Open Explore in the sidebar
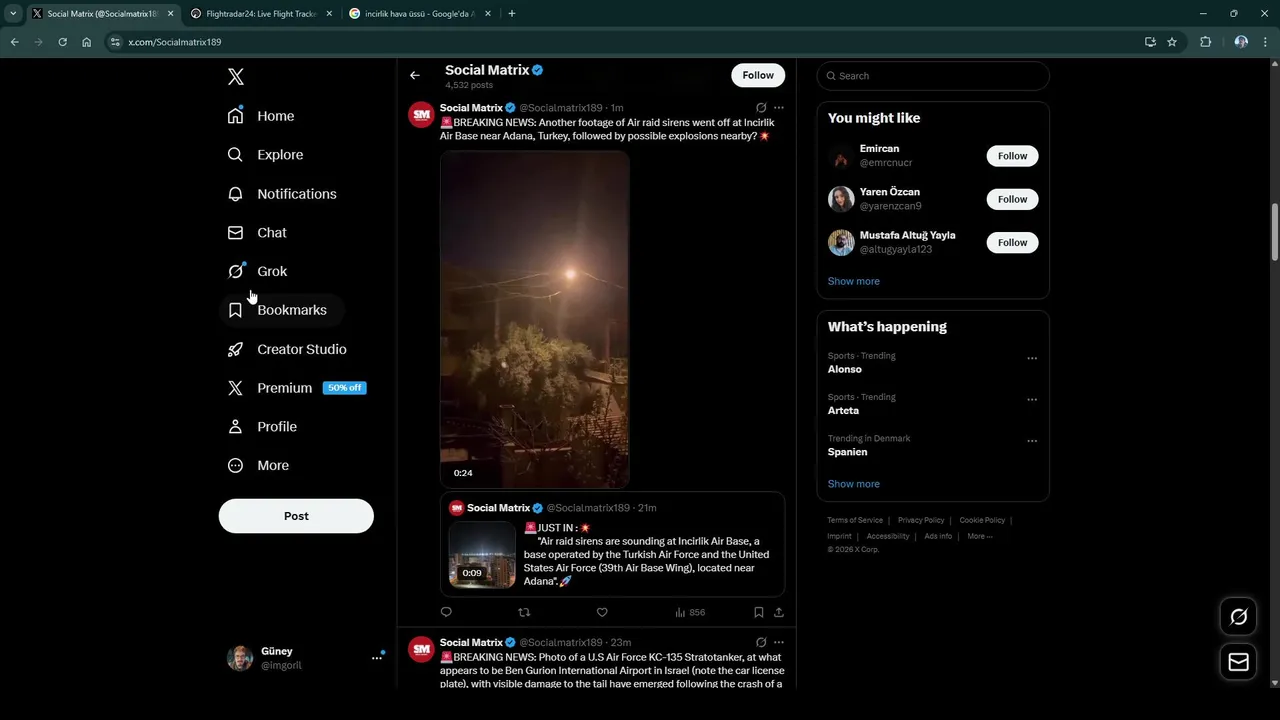The image size is (1280, 720). click(x=265, y=155)
